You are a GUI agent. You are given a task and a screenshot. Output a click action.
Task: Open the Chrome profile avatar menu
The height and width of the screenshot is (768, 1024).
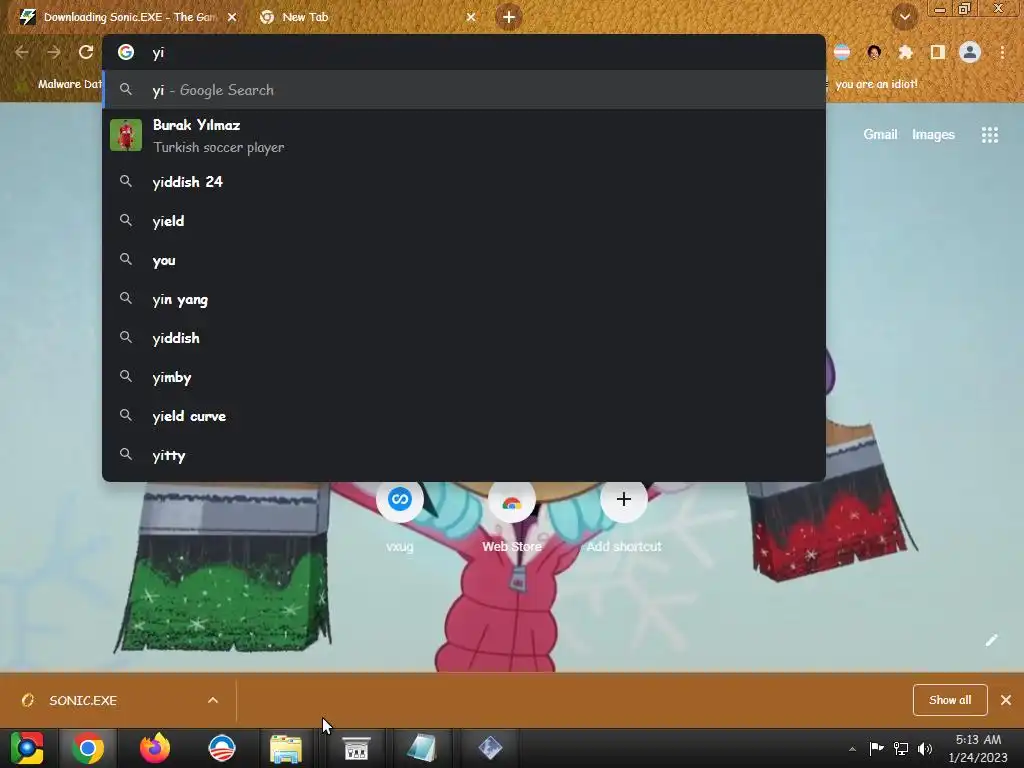point(970,52)
